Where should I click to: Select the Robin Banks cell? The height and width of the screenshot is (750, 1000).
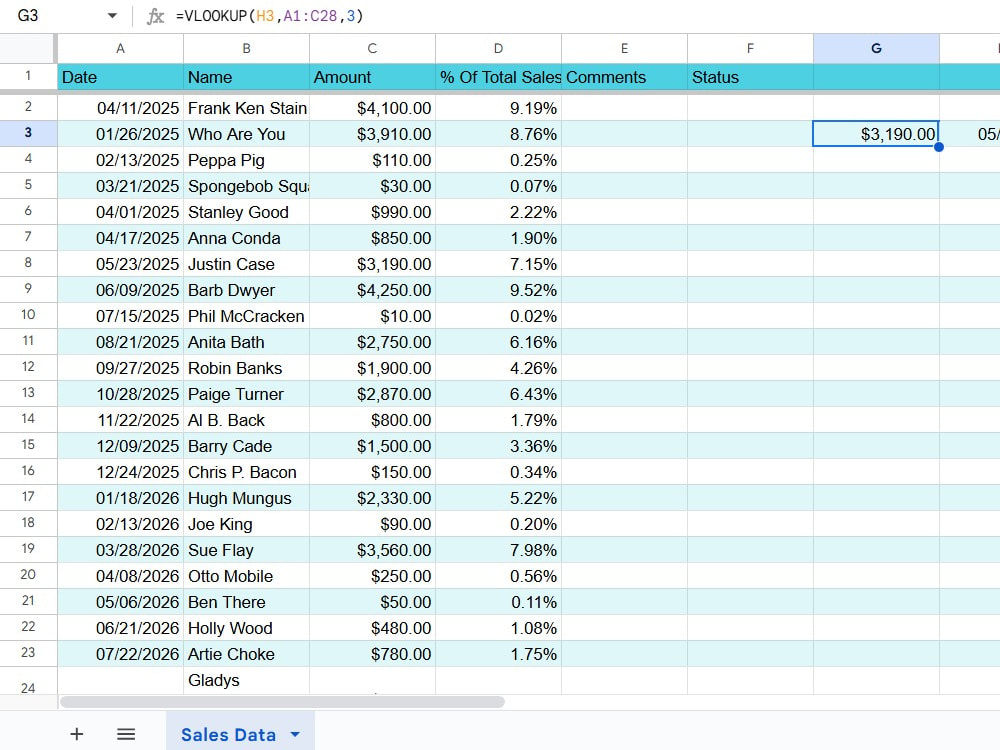click(x=246, y=368)
